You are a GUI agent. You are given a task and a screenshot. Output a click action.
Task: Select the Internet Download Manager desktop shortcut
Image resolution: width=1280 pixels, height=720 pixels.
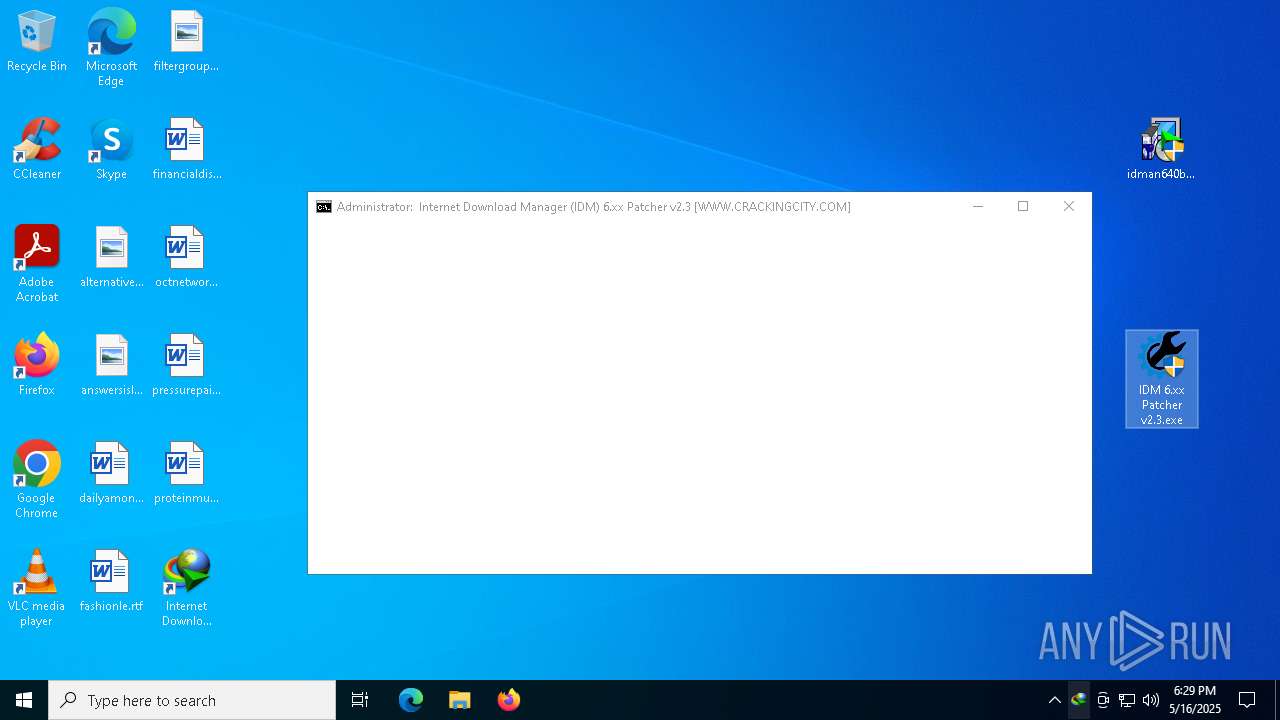(186, 587)
